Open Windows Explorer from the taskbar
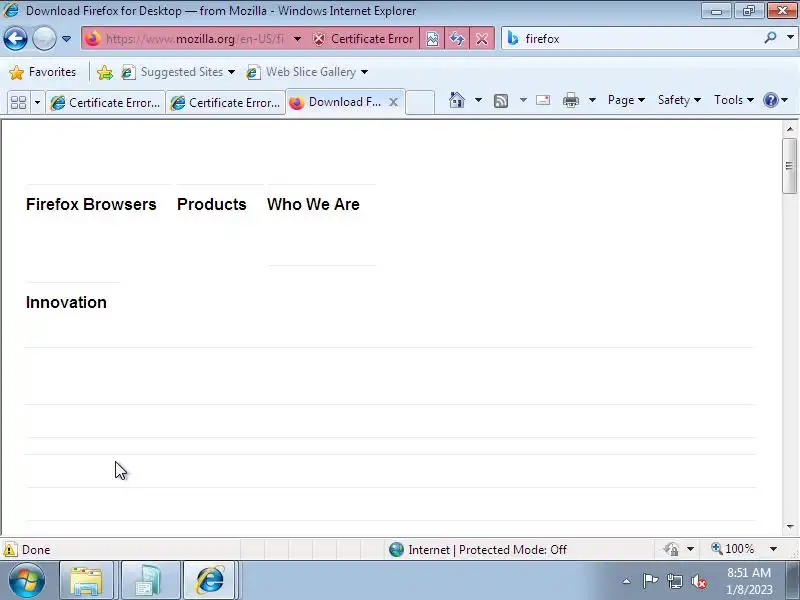The image size is (800, 600). (x=86, y=581)
